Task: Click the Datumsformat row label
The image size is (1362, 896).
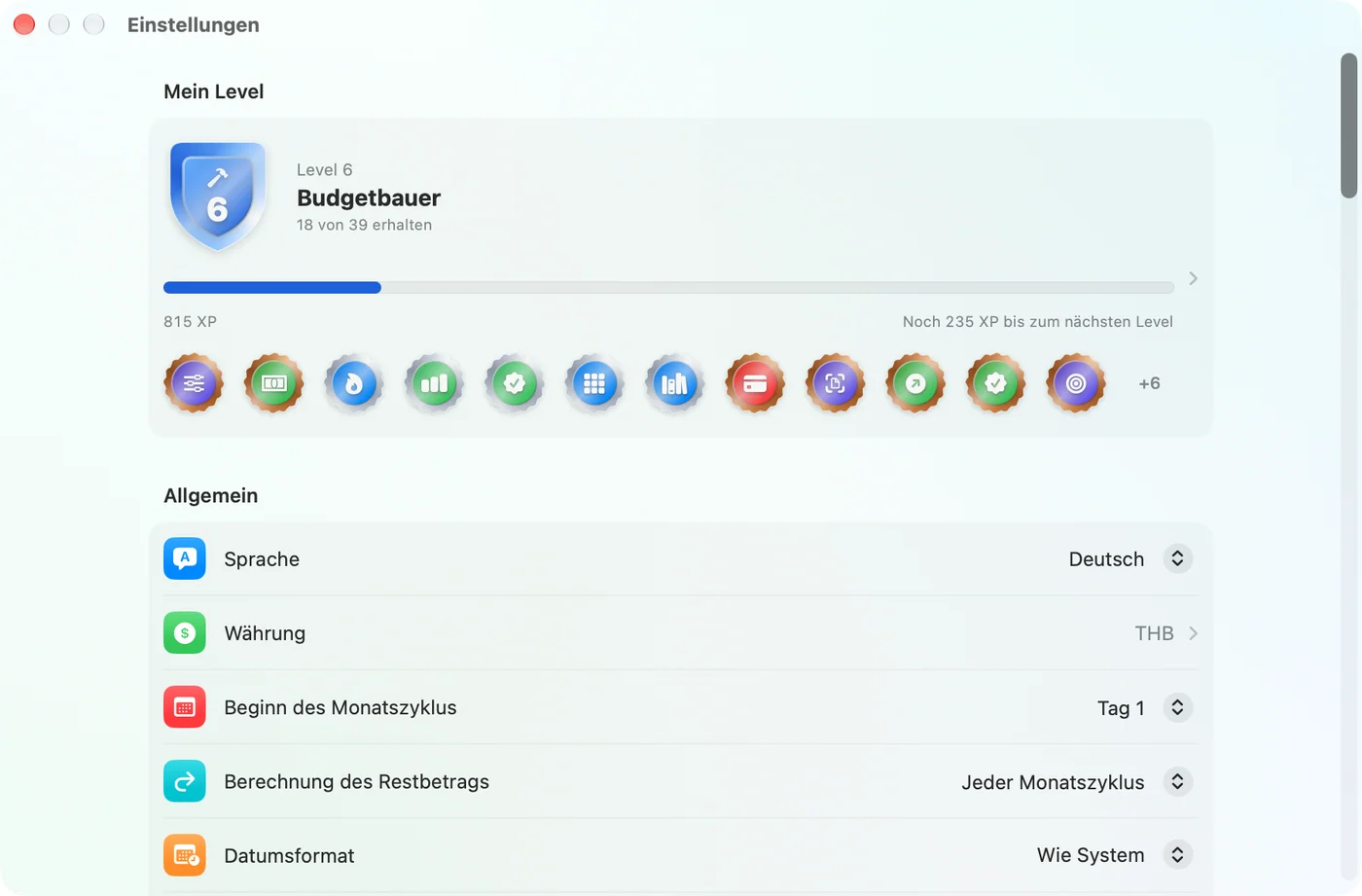Action: point(289,856)
